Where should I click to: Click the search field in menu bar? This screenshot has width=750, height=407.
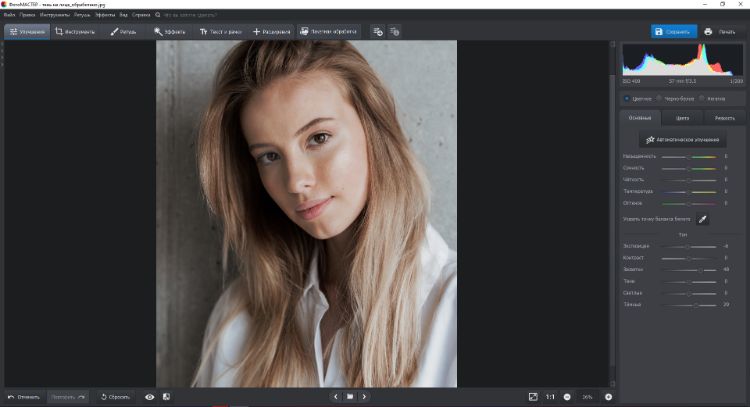click(x=190, y=15)
